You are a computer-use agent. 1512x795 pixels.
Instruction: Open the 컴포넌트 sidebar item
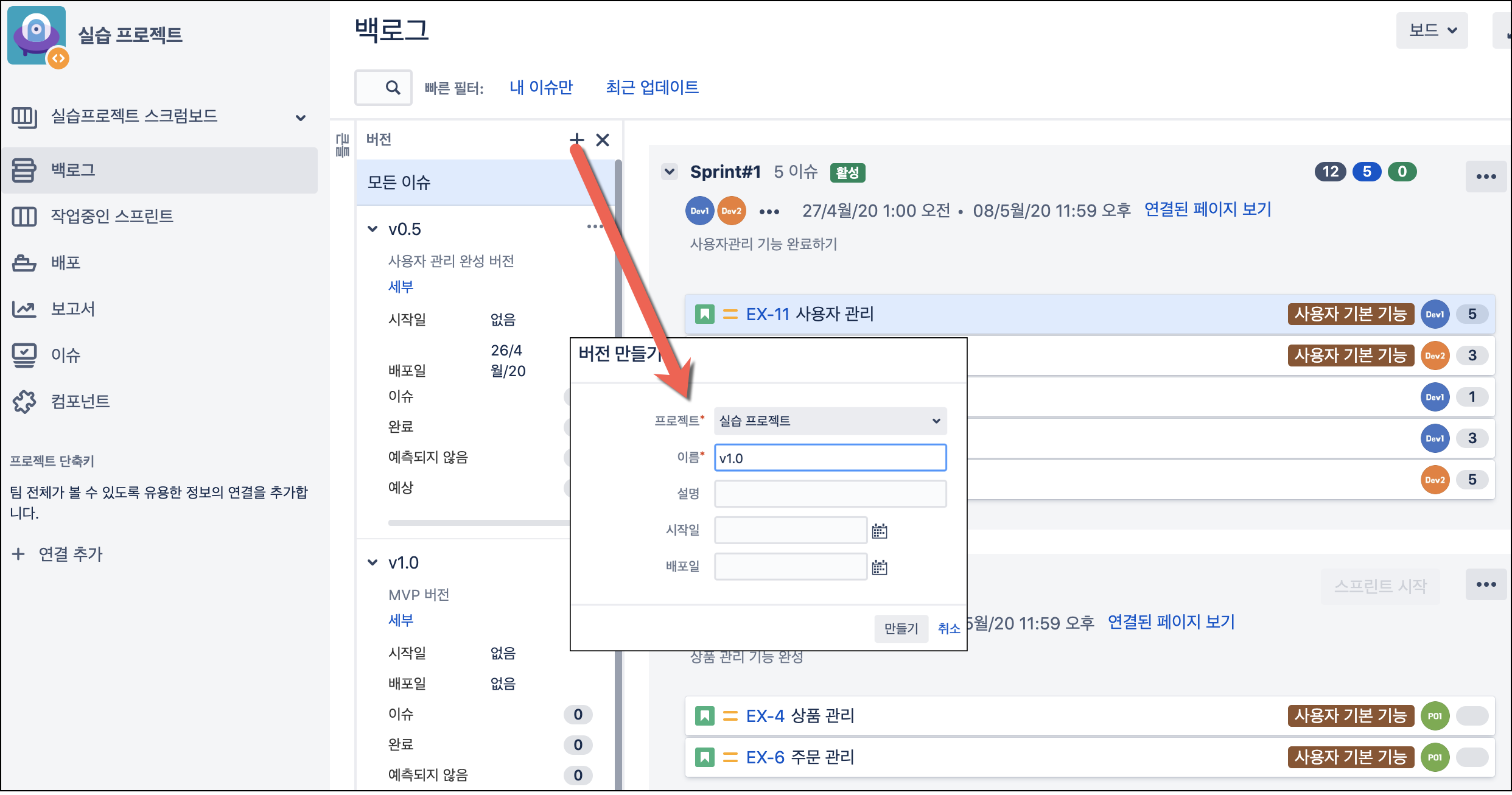80,401
